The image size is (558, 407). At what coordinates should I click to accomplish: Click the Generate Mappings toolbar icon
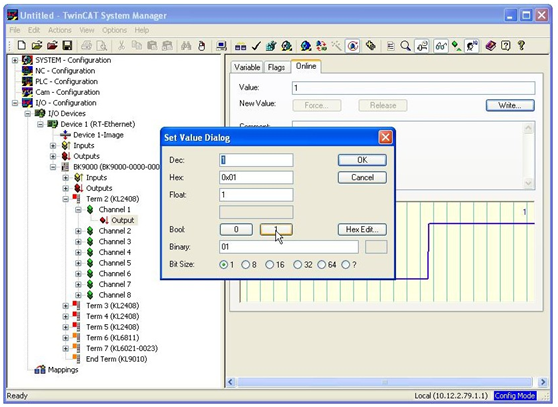pos(241,46)
